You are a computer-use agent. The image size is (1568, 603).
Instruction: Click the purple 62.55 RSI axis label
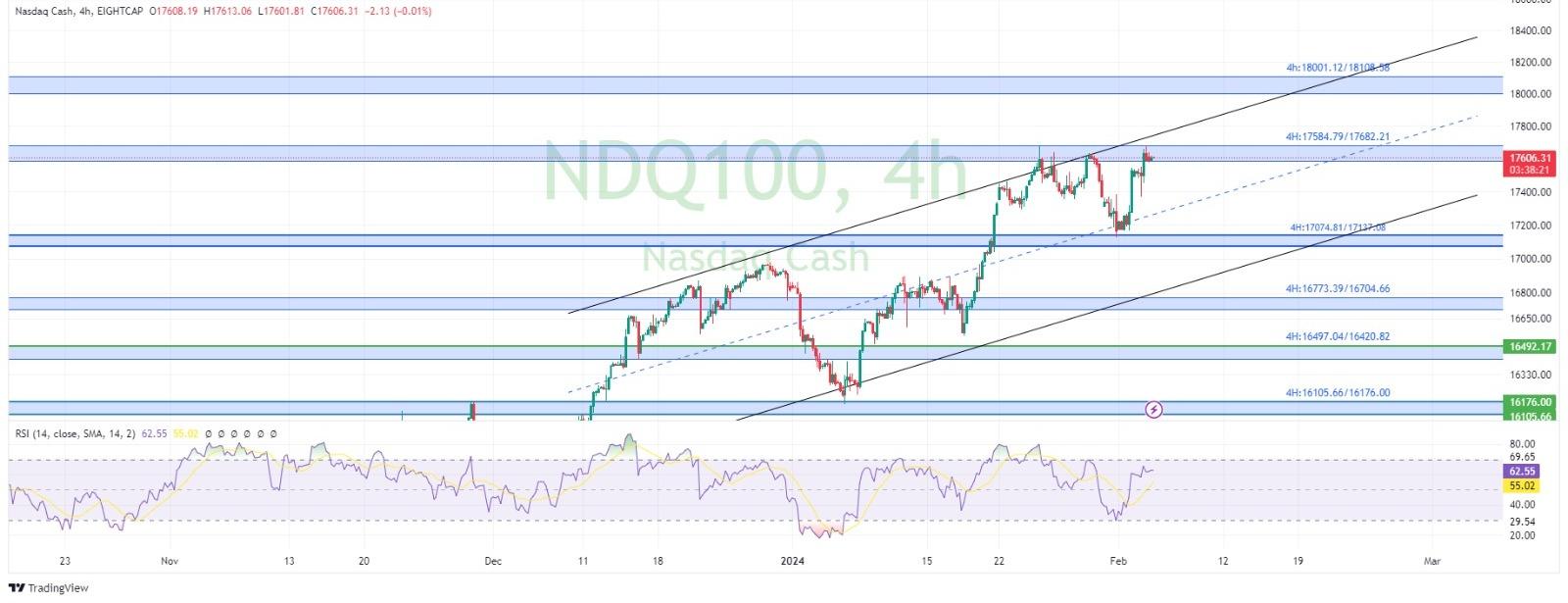tap(1522, 471)
